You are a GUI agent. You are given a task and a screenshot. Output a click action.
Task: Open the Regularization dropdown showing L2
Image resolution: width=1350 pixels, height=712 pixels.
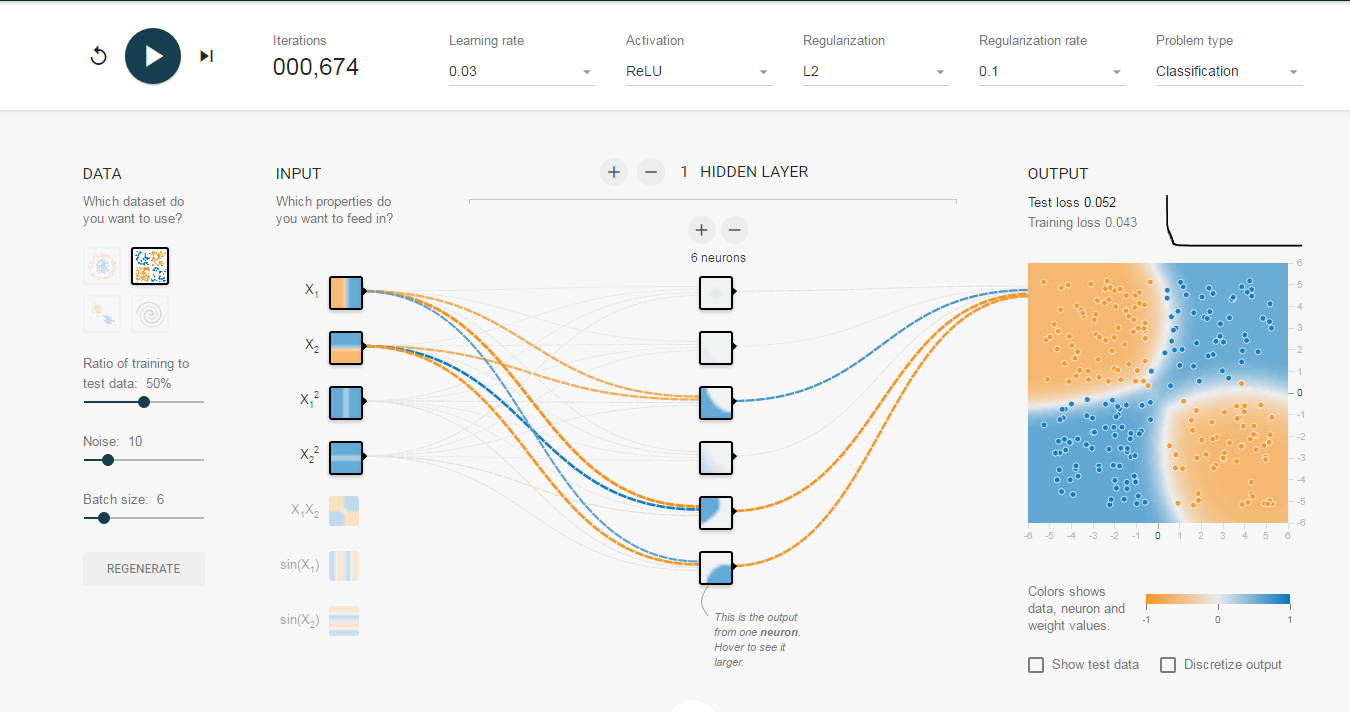(875, 72)
